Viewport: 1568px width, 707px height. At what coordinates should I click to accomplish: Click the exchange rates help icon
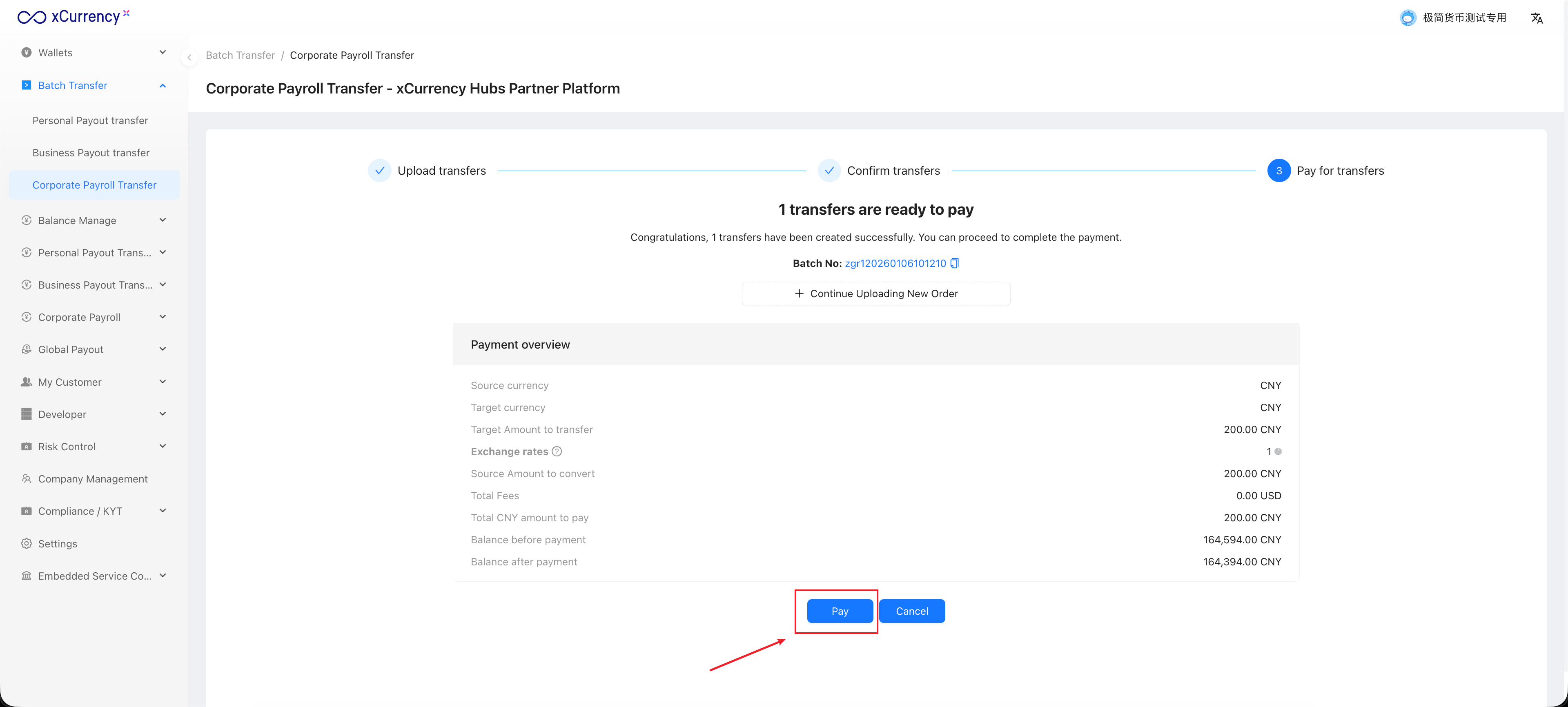click(x=556, y=451)
